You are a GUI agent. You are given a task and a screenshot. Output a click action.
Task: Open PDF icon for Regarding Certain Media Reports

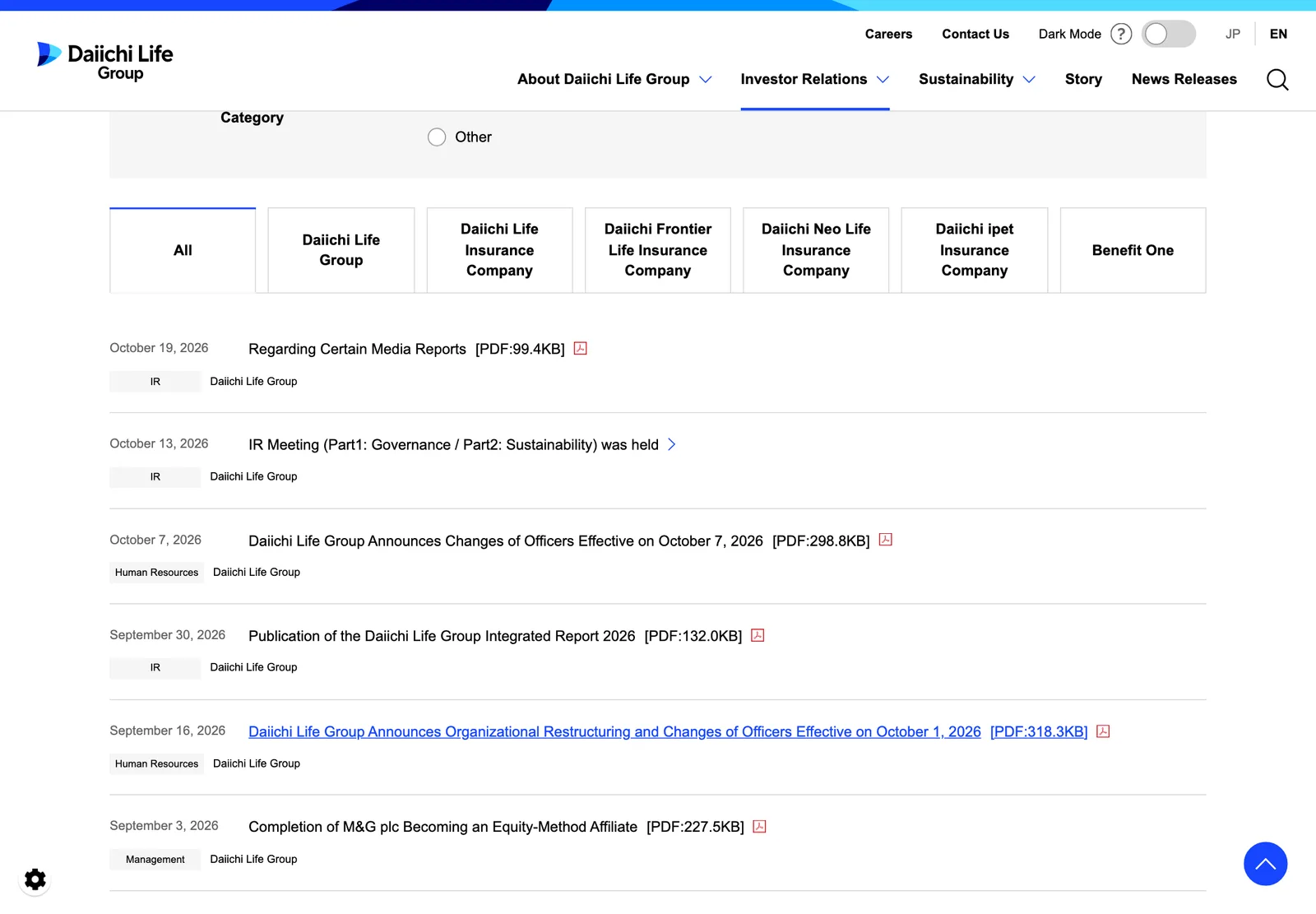[x=581, y=349]
